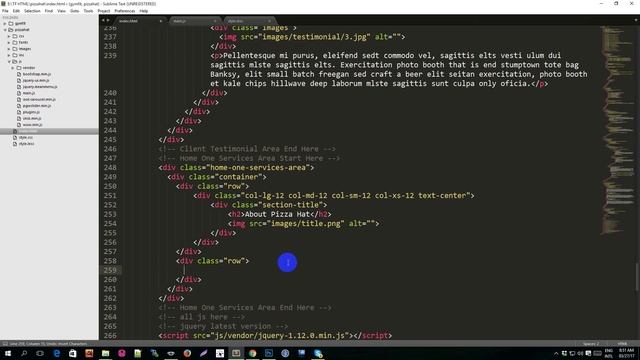Click line number 248 in gutter
640x360 pixels.
110,167
